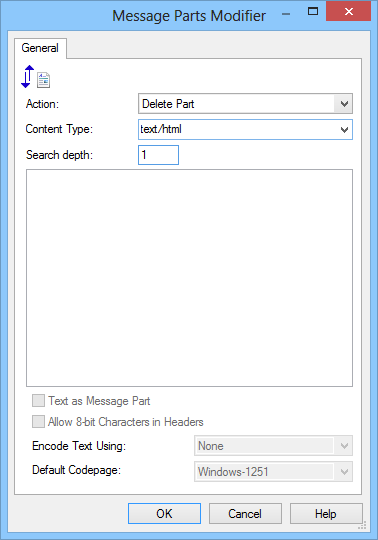Close the Message Parts Modifier window
Screen dimensions: 378x540
(x=348, y=12)
